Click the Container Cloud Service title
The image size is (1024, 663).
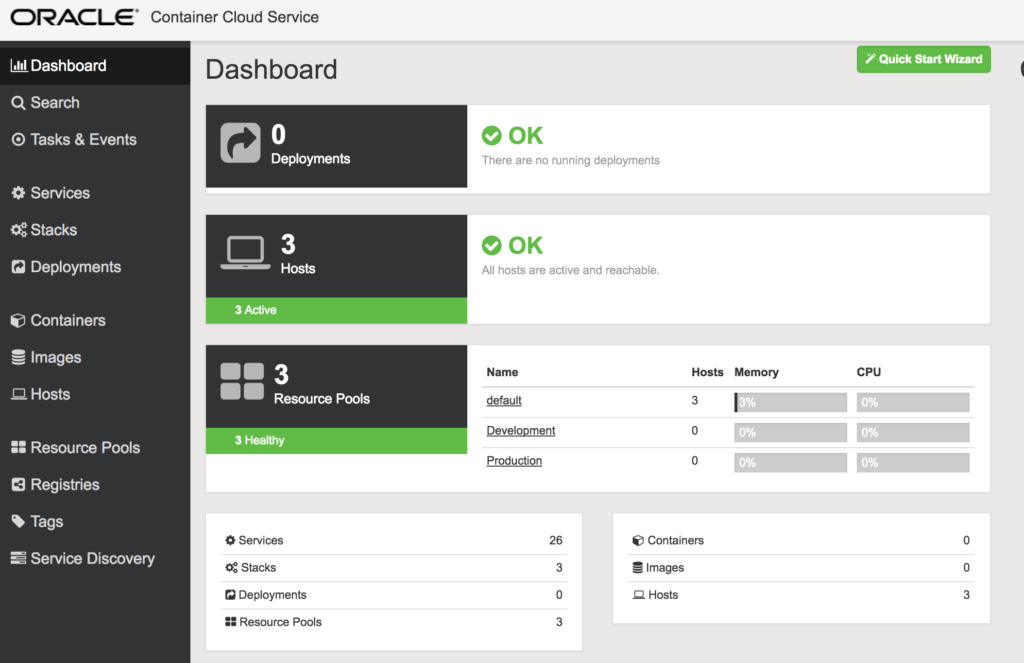[234, 17]
